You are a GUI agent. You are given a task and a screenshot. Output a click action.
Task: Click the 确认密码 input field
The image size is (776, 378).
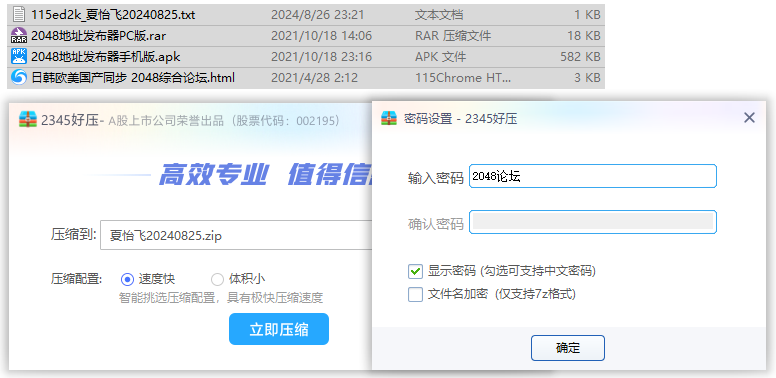coord(592,222)
